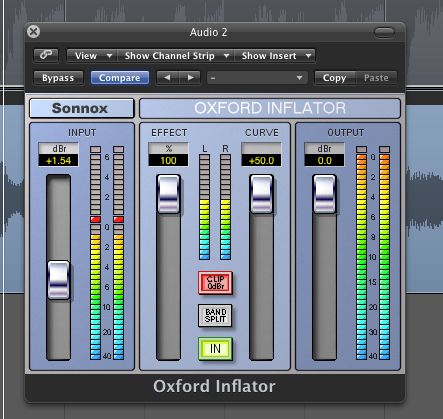443x419 pixels.
Task: Click the L effect level meter
Action: (204, 207)
